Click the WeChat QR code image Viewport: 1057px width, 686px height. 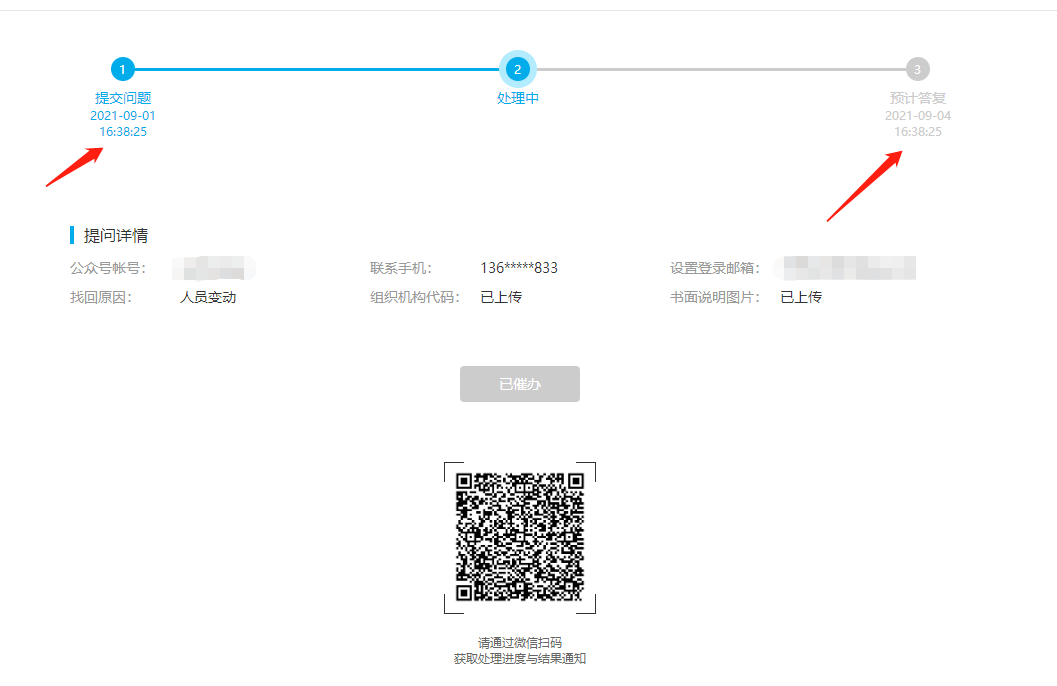click(520, 537)
